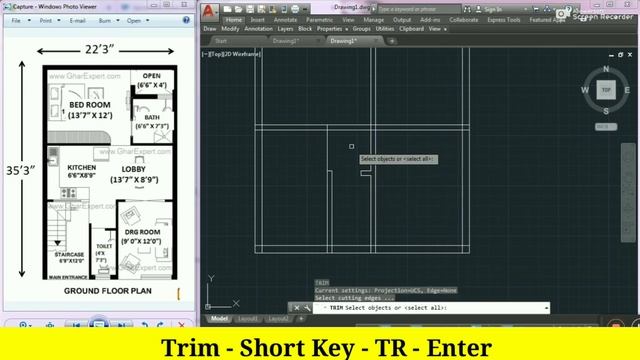Screen dimensions: 640x360
Task: Expand the Annotation ribbon panel
Action: (x=258, y=29)
